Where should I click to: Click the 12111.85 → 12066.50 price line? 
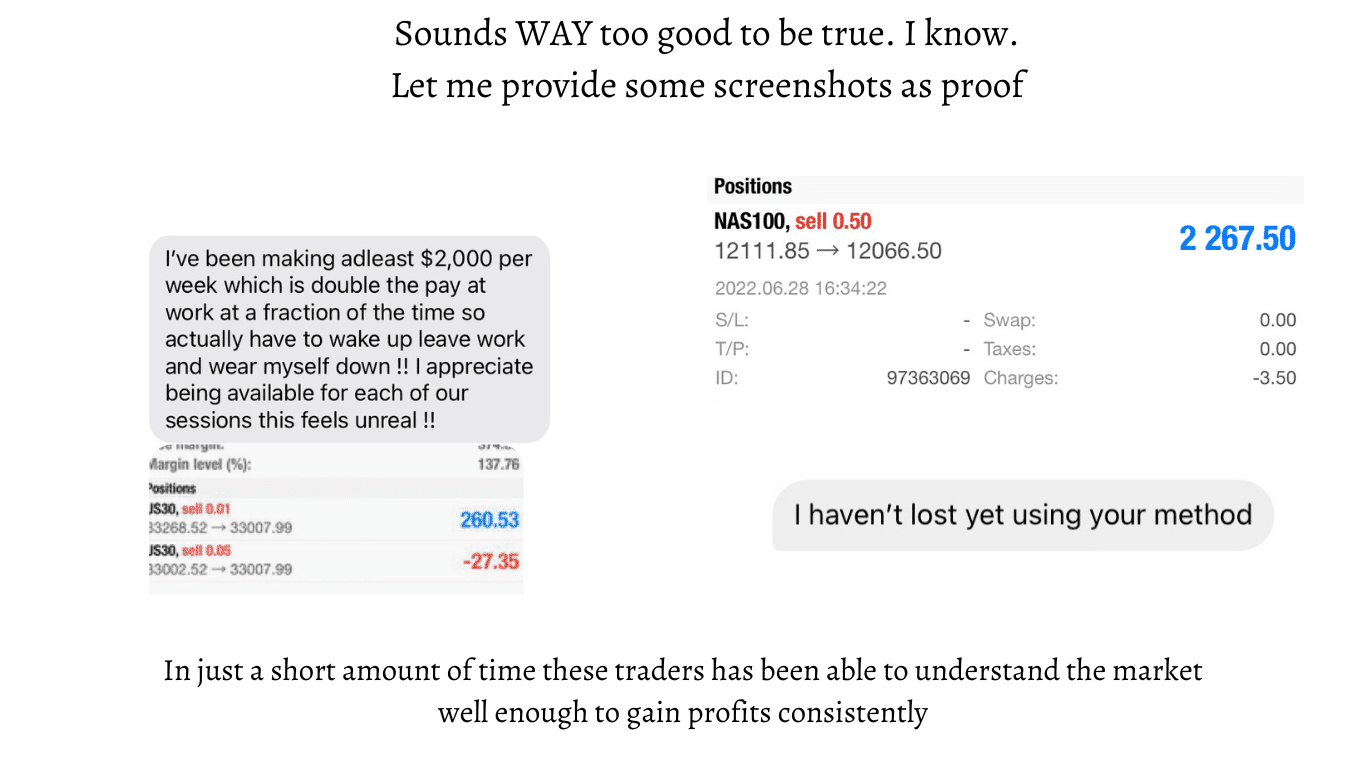click(x=828, y=251)
